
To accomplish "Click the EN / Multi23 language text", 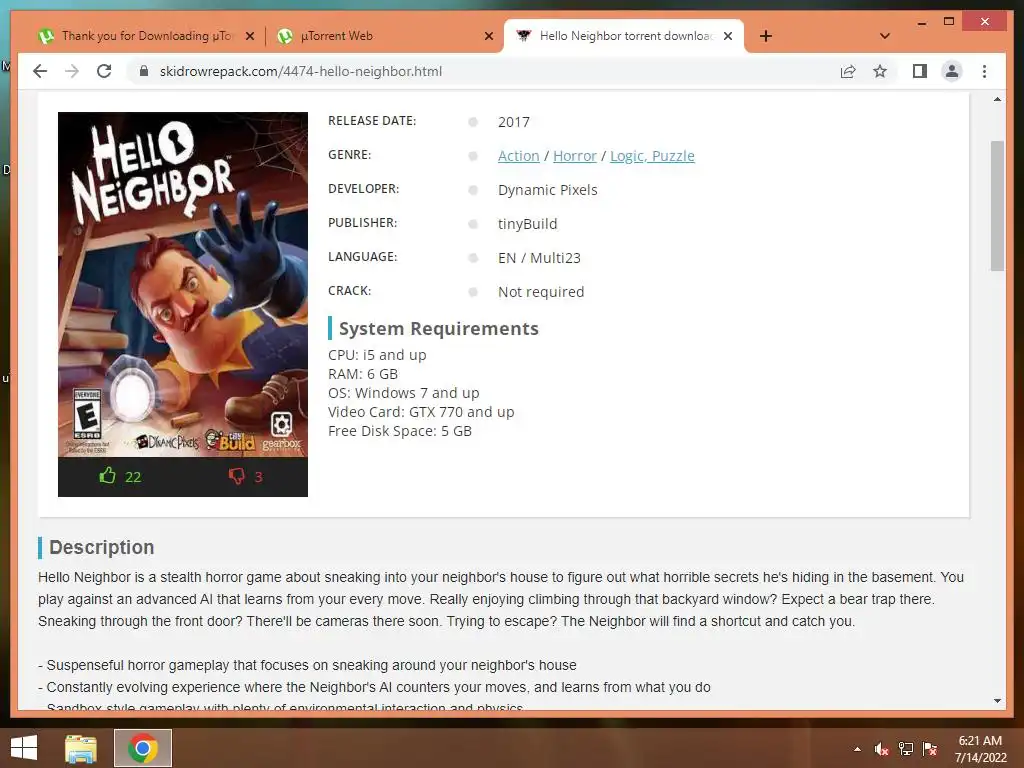I will click(539, 258).
